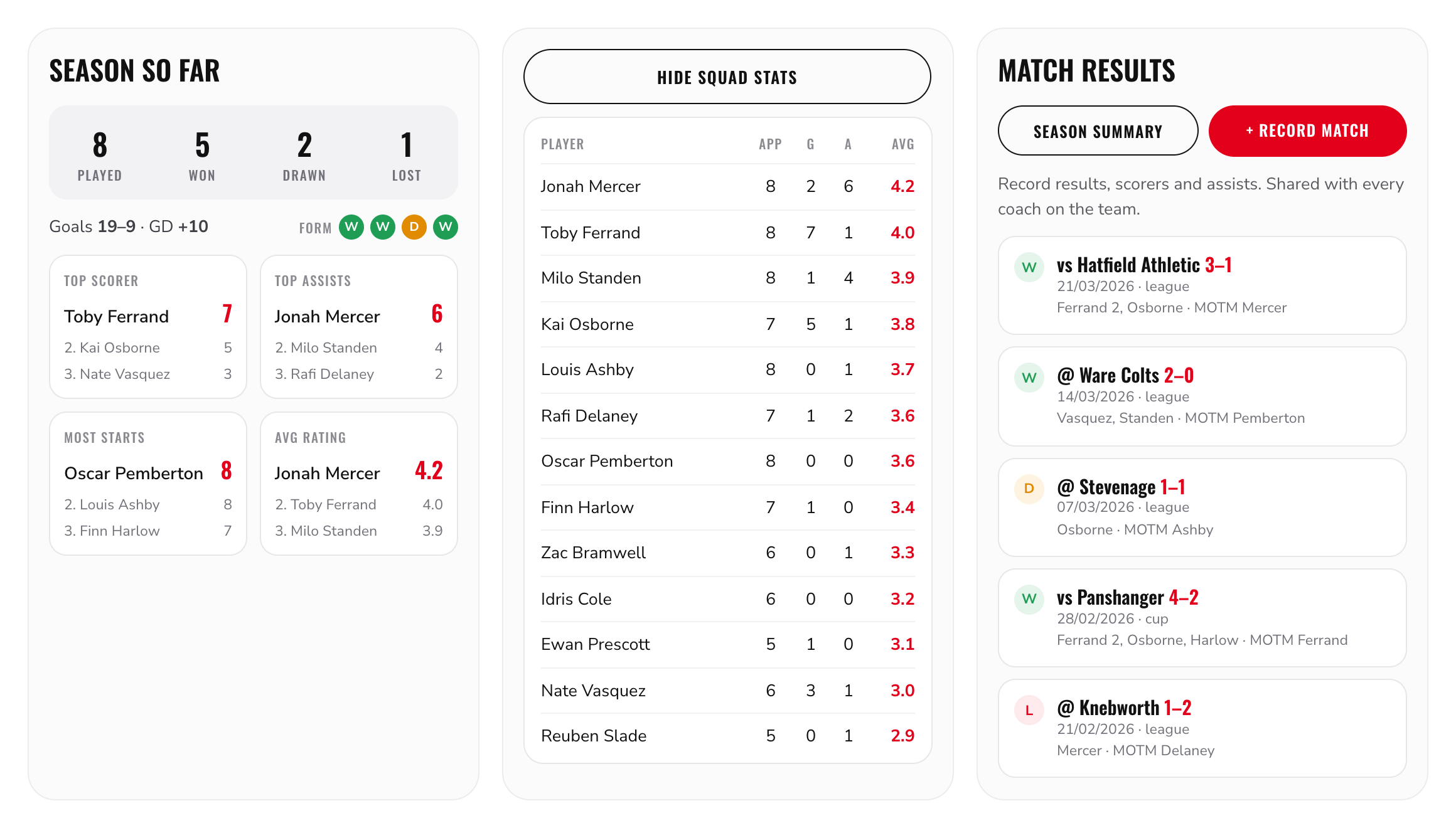This screenshot has width=1456, height=828.
Task: Open the Most Starts card
Action: pos(148,484)
